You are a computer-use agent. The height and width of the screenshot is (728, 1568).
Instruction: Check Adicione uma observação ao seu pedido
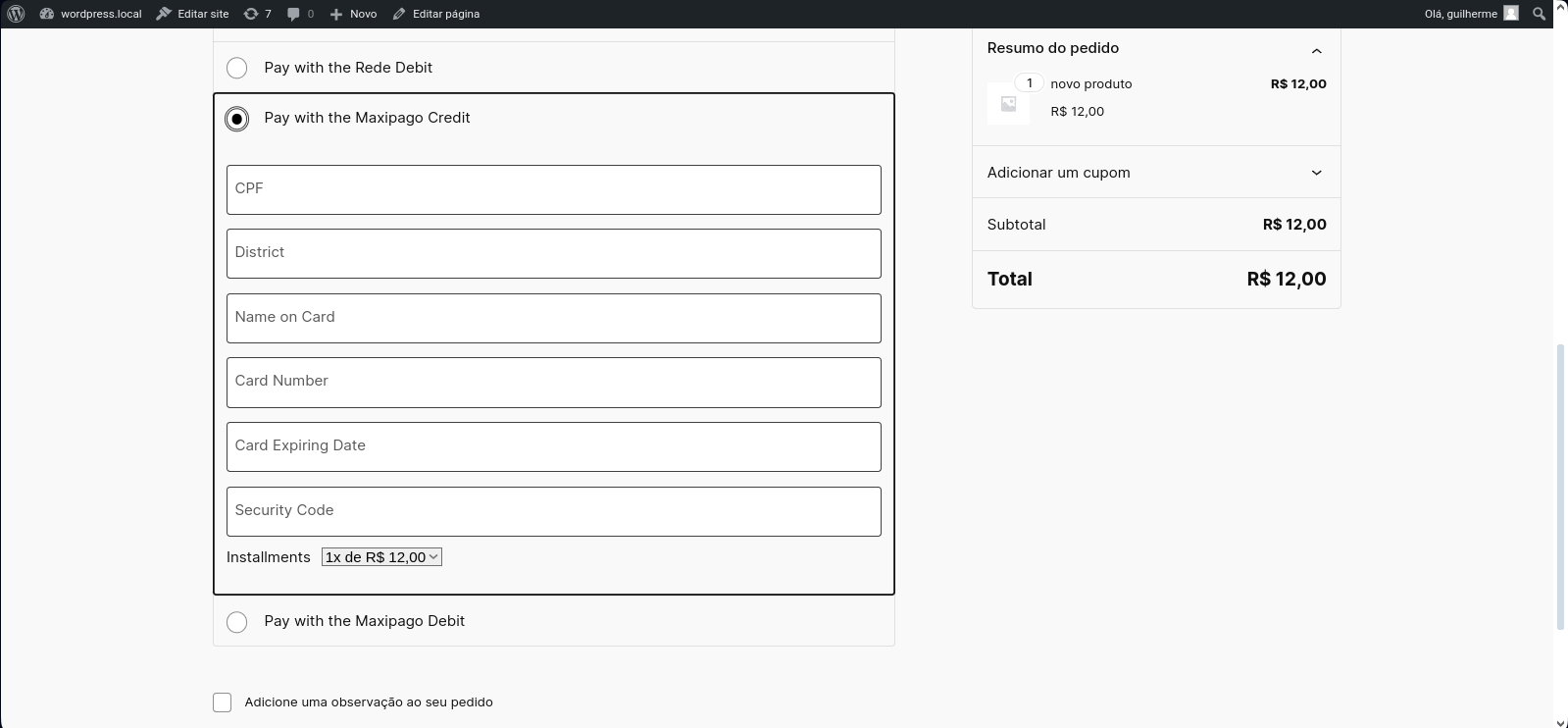pos(223,702)
